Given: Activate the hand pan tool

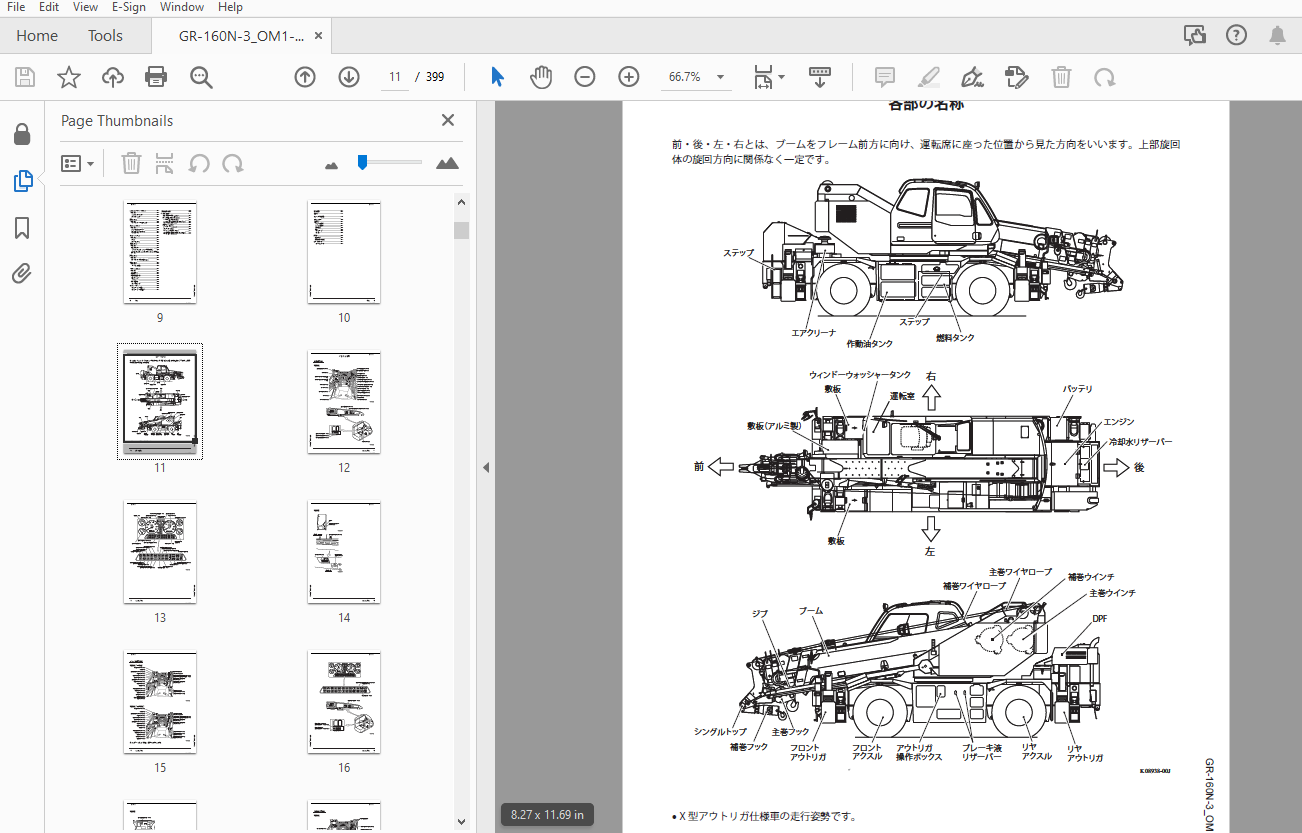Looking at the screenshot, I should pyautogui.click(x=541, y=77).
